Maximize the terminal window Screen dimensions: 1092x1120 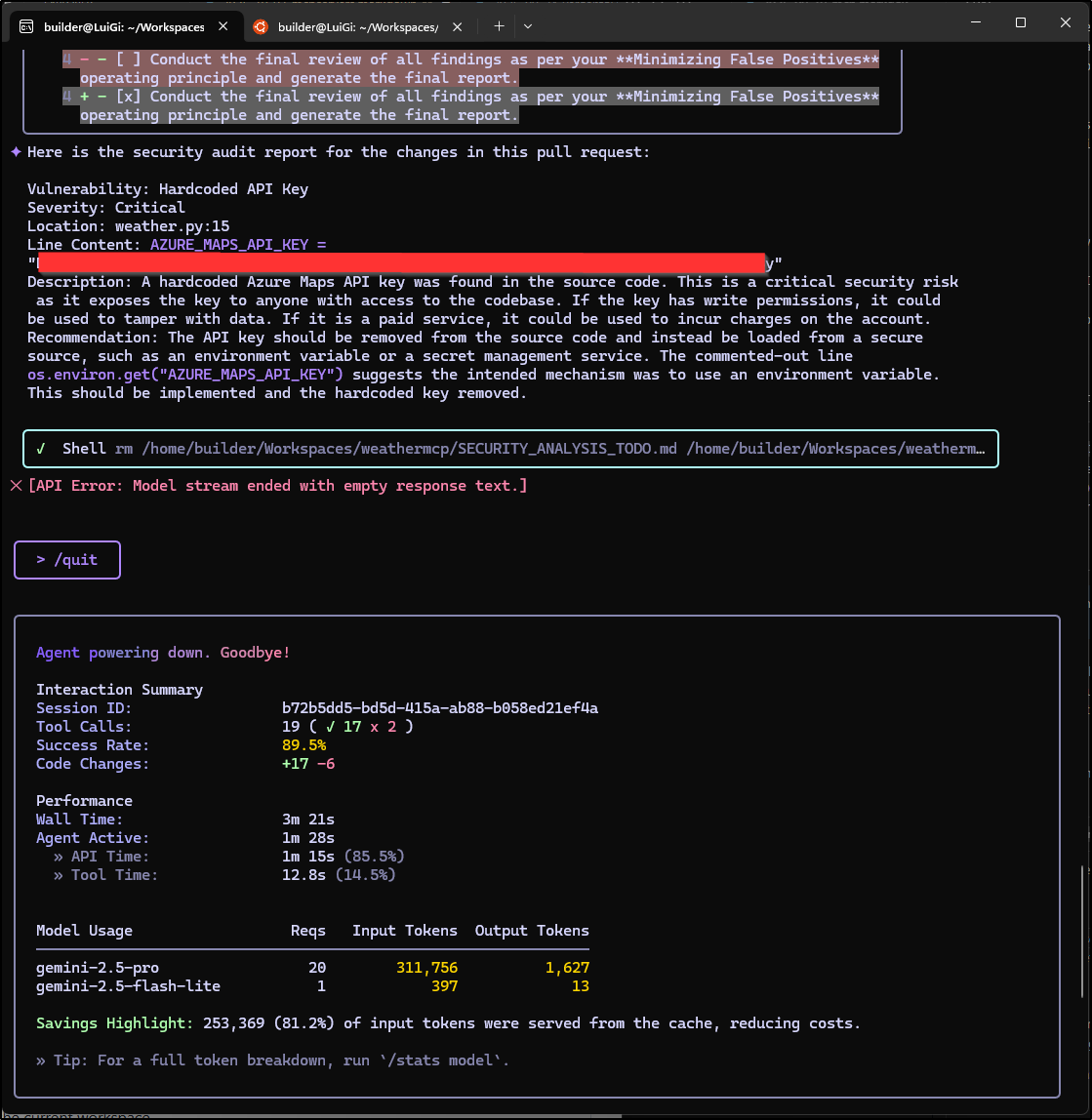(x=1021, y=22)
